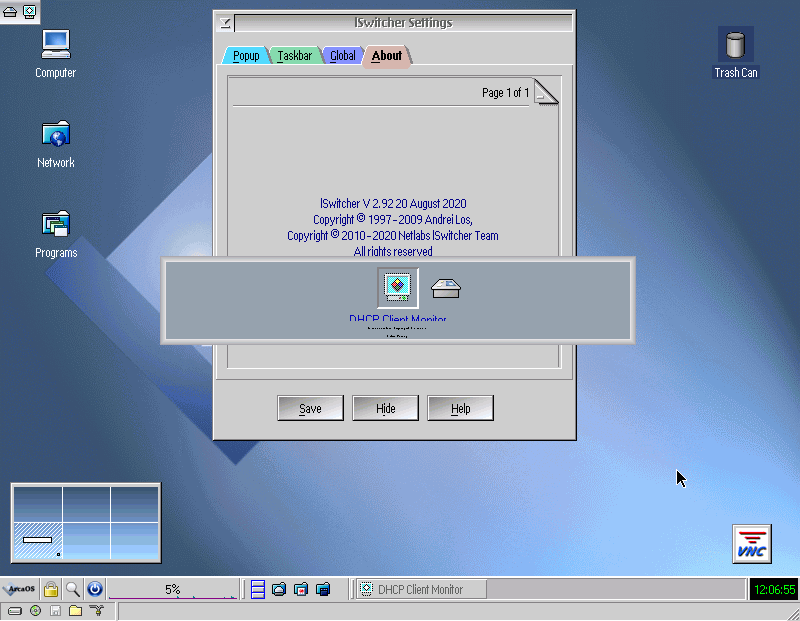Viewport: 800px width, 621px height.
Task: Open the Network desktop folder
Action: [x=56, y=144]
